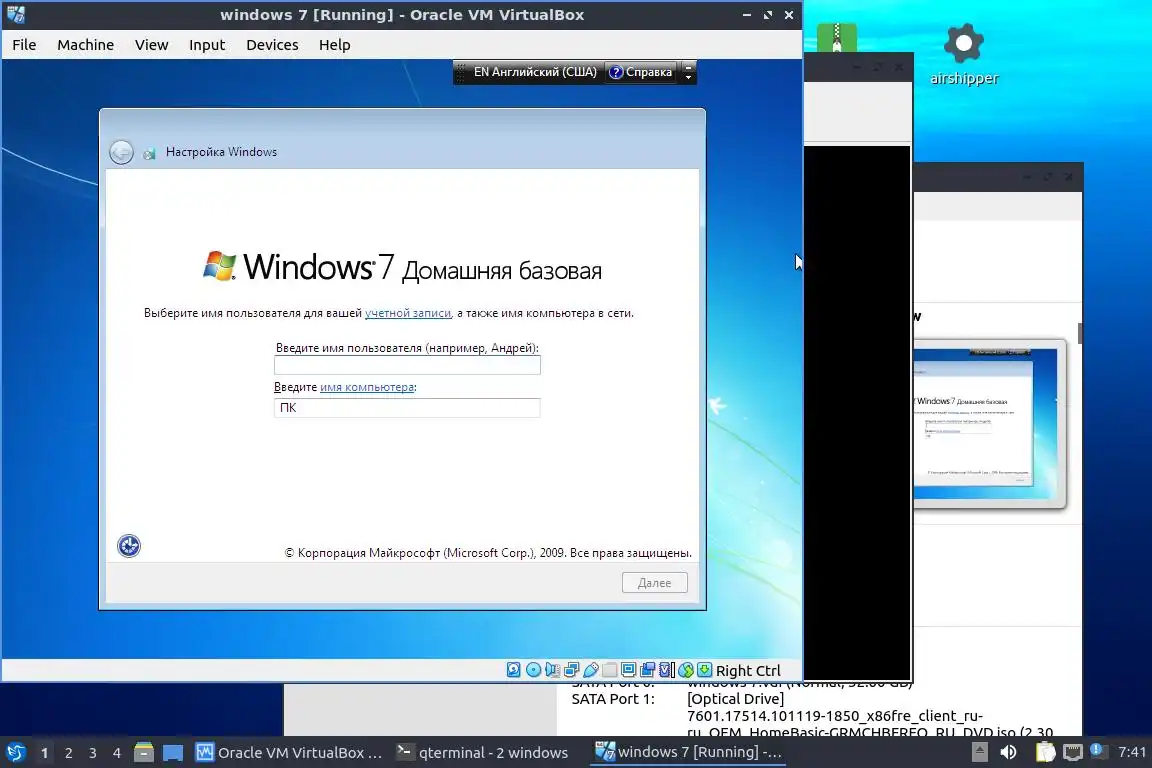
Task: Click the Справка help button in language bar
Action: click(641, 72)
